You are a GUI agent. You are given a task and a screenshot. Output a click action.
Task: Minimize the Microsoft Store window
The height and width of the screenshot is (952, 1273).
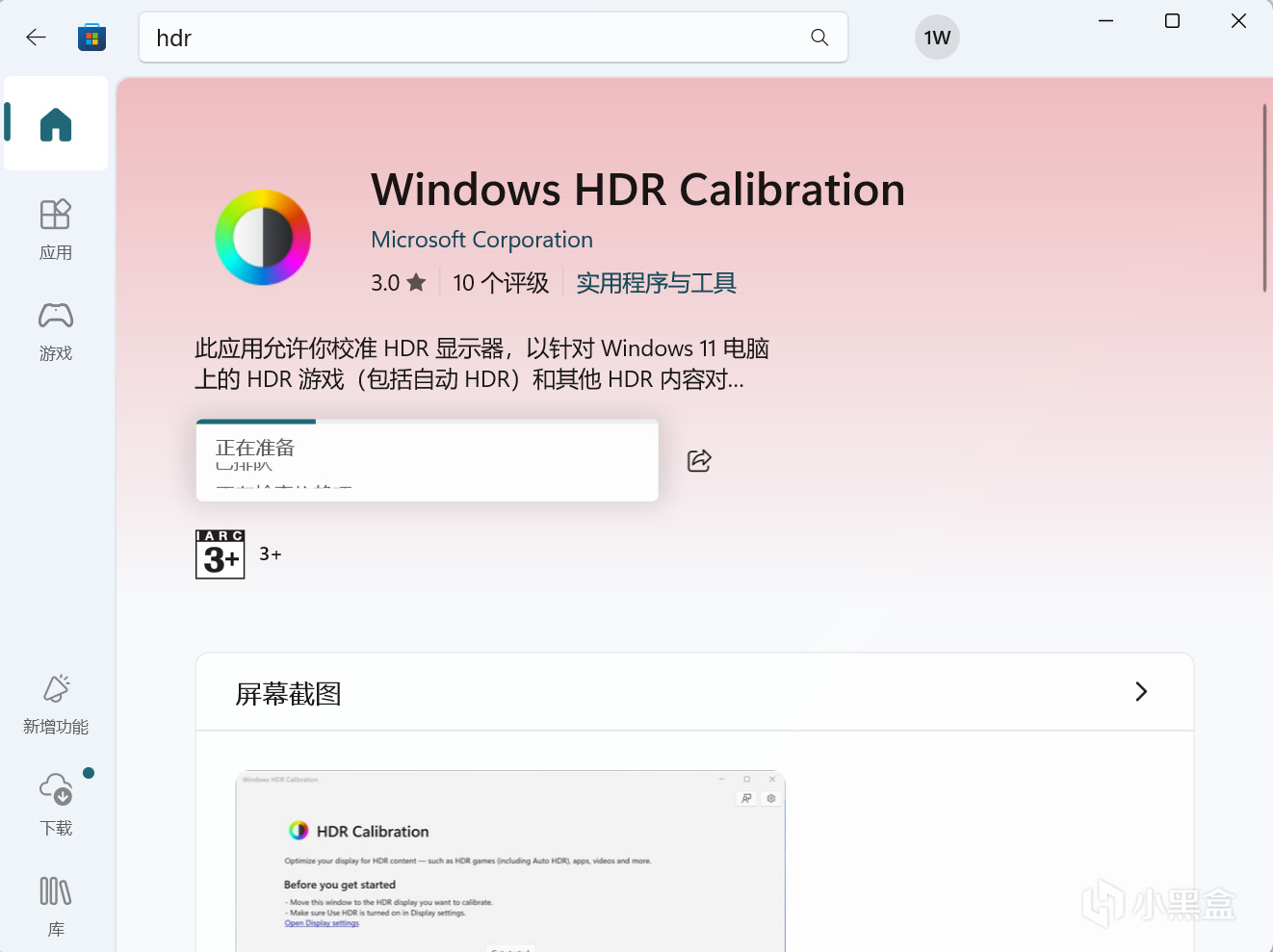[x=1106, y=21]
